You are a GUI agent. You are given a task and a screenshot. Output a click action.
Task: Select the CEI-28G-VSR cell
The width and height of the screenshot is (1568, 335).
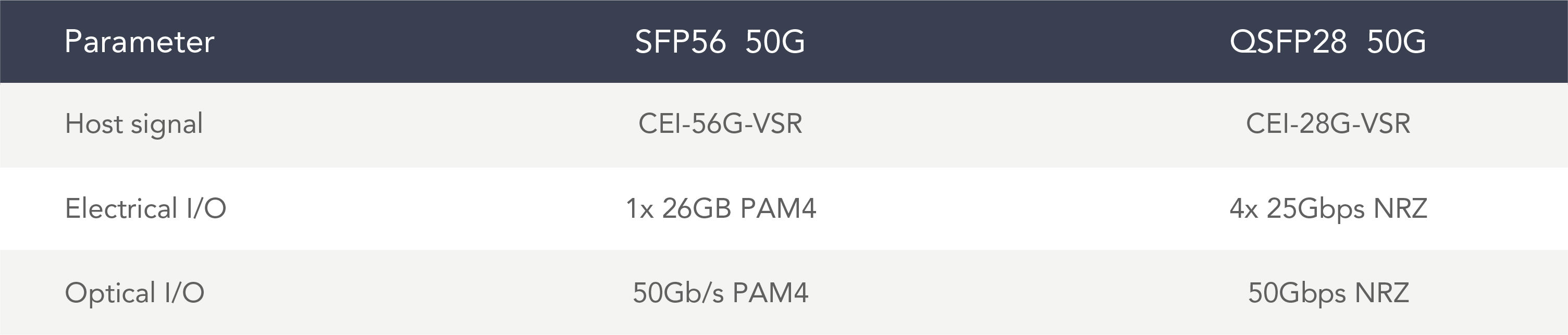click(x=1328, y=123)
